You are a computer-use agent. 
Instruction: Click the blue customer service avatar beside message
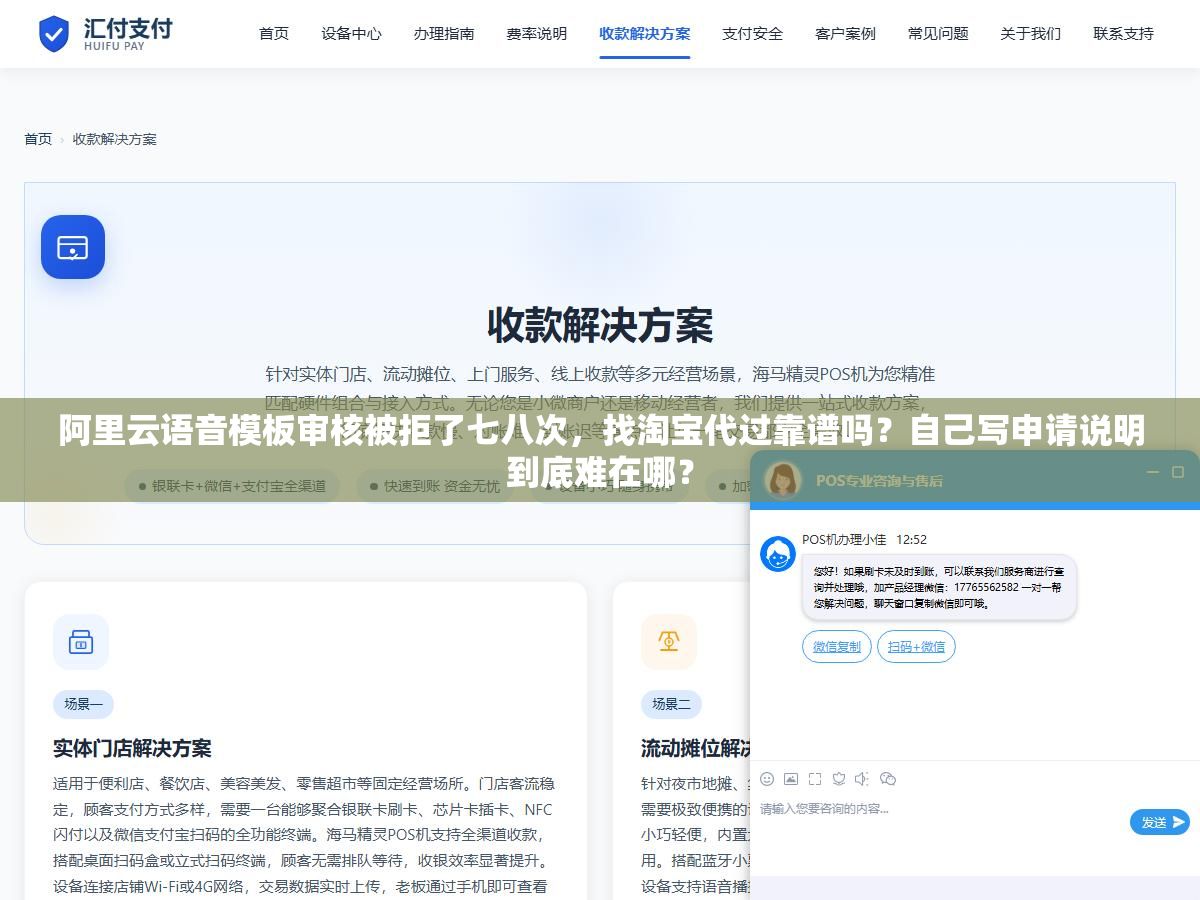[778, 554]
